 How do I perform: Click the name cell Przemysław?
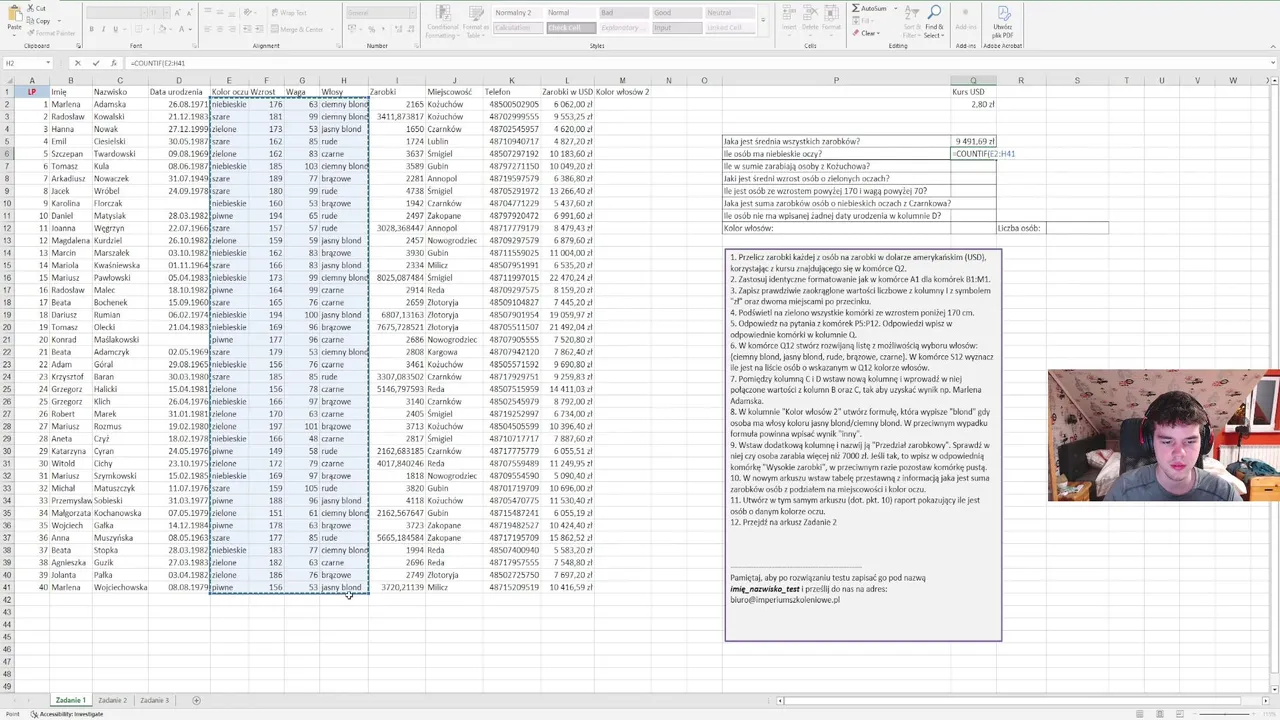[70, 500]
